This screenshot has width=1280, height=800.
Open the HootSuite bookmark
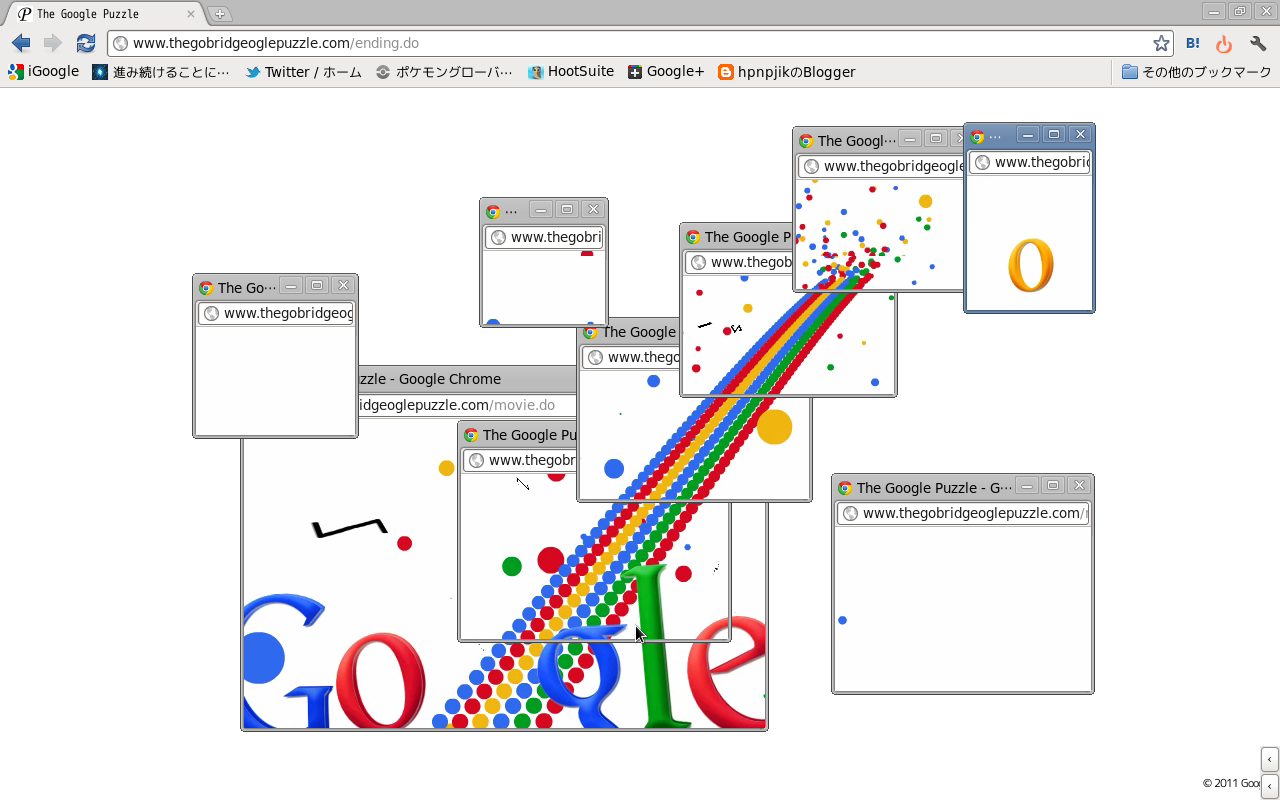click(x=571, y=72)
